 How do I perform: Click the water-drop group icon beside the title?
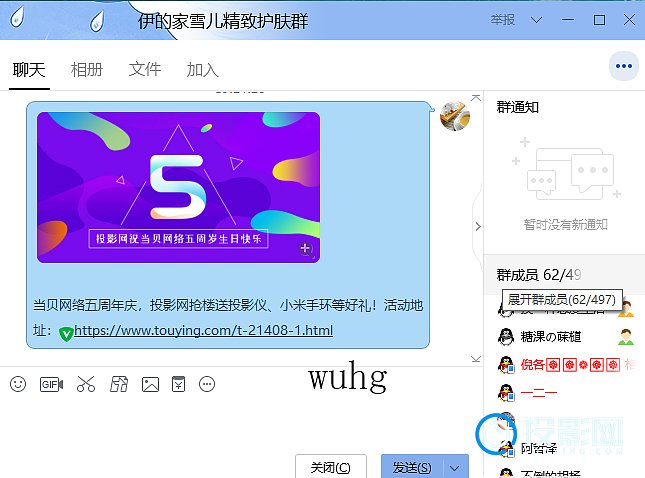click(97, 21)
